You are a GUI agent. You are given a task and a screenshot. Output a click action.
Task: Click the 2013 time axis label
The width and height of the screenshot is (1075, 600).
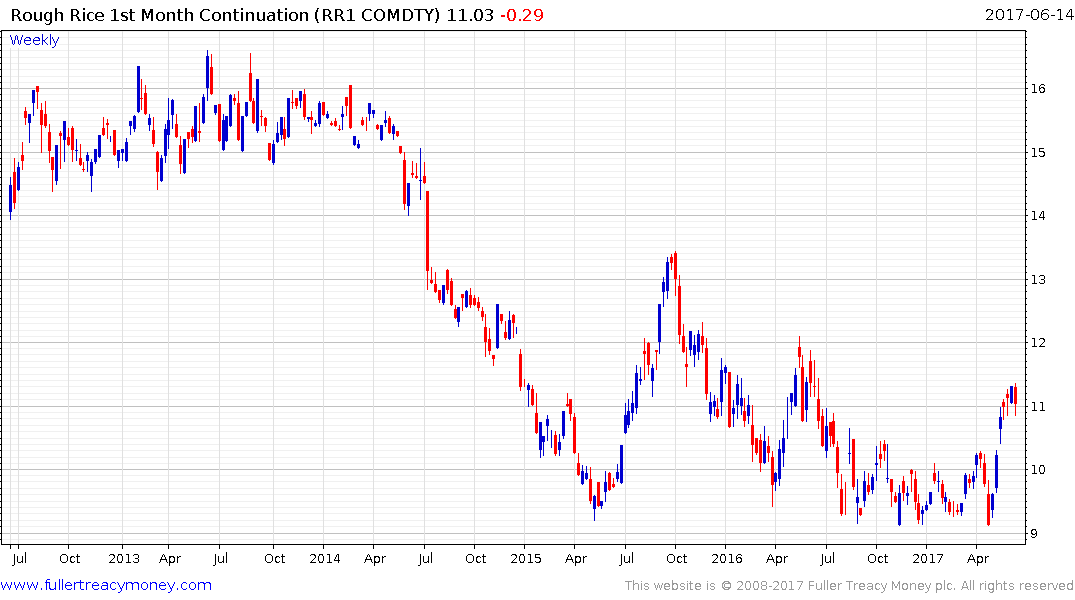(123, 558)
